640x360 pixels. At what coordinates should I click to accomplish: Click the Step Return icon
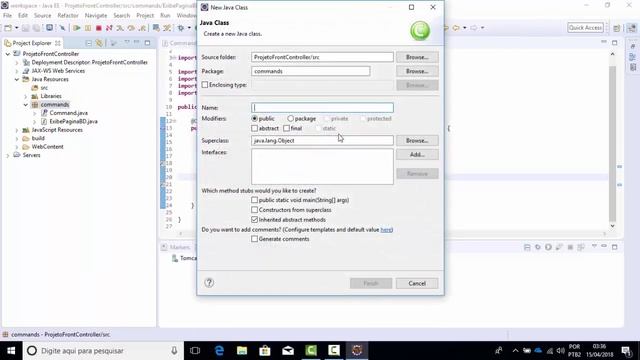pyautogui.click(x=142, y=28)
